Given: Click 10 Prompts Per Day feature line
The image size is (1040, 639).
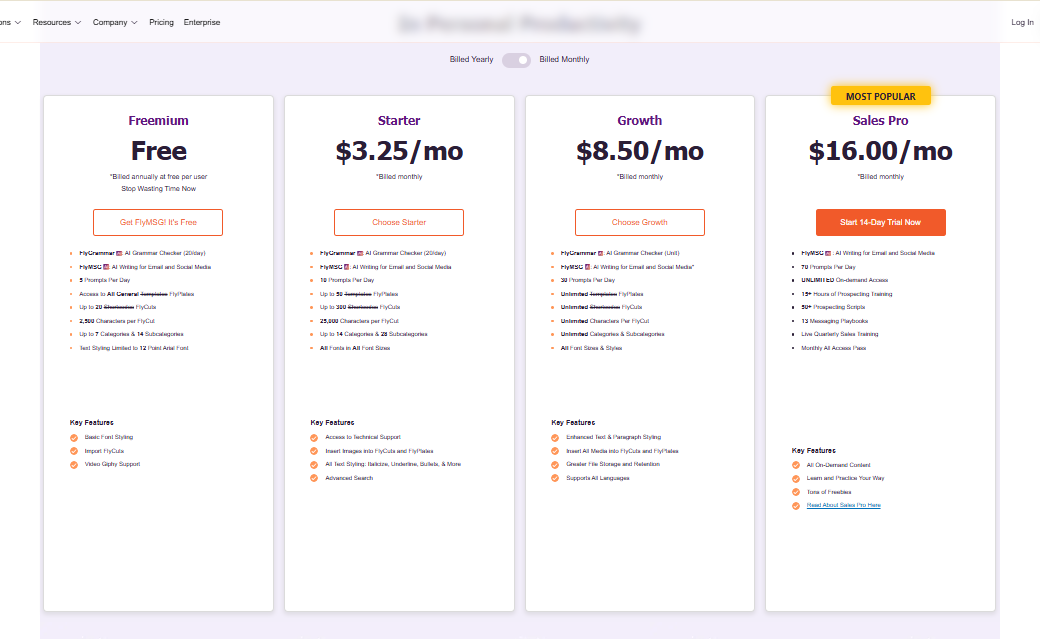Looking at the screenshot, I should click(347, 280).
